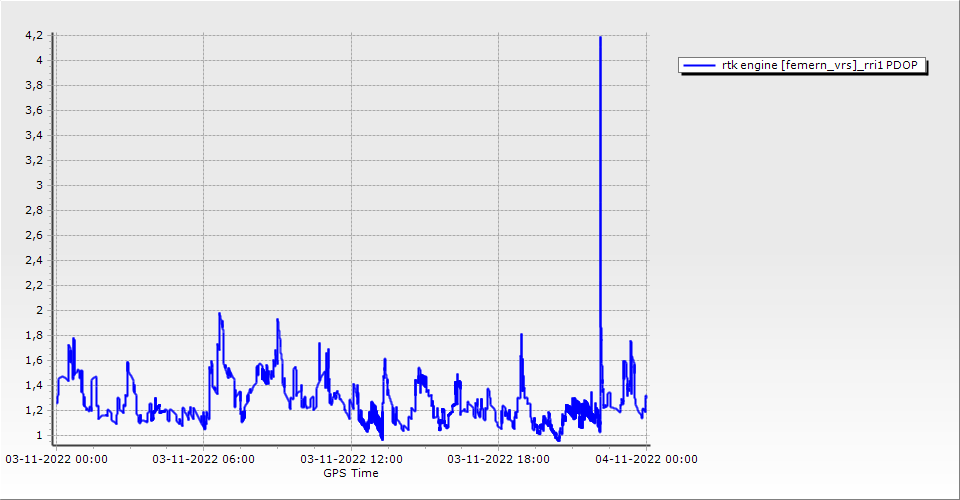
Task: Click the 2 value on the y-axis
Action: pyautogui.click(x=39, y=310)
